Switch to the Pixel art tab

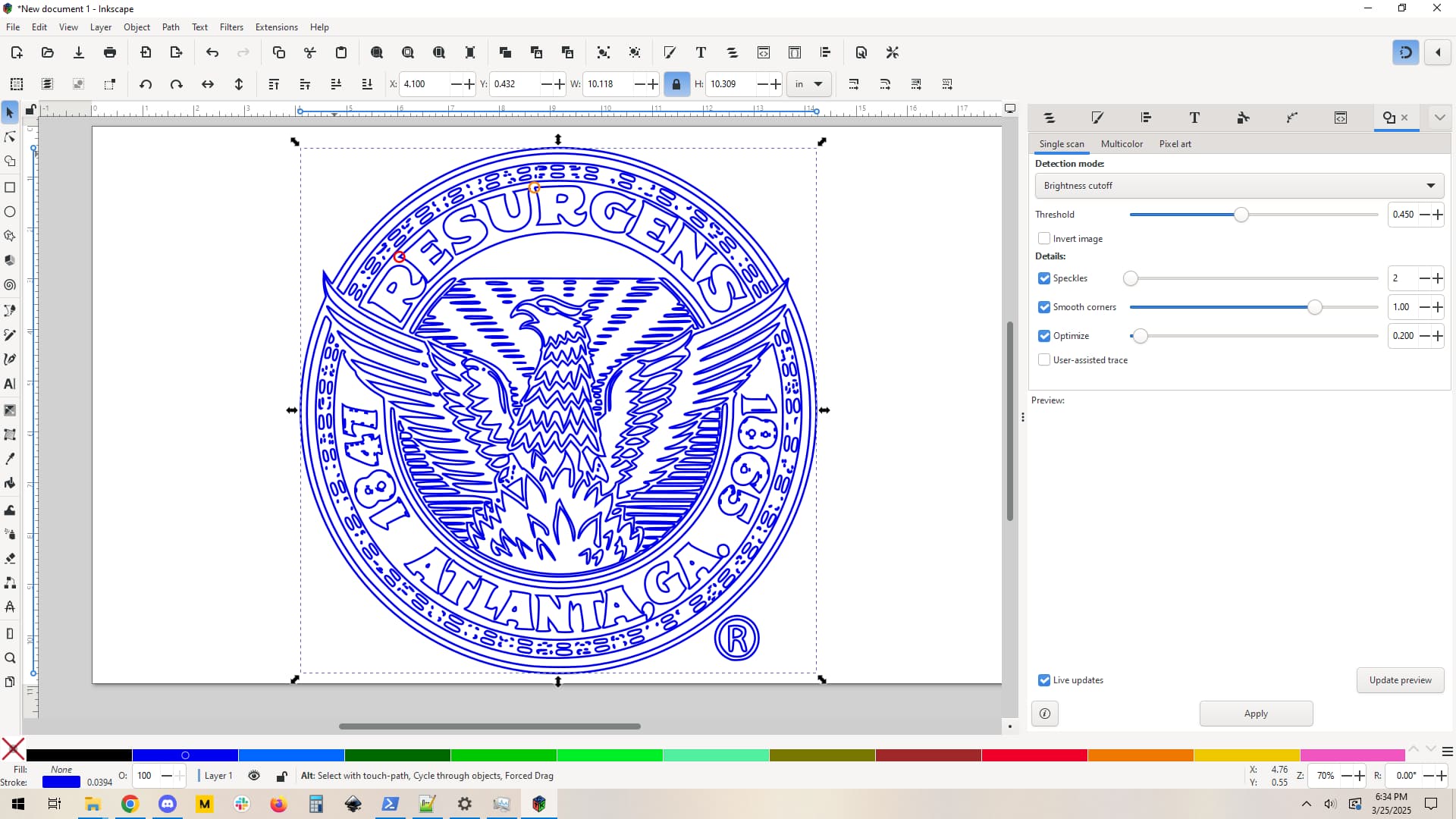[x=1175, y=144]
